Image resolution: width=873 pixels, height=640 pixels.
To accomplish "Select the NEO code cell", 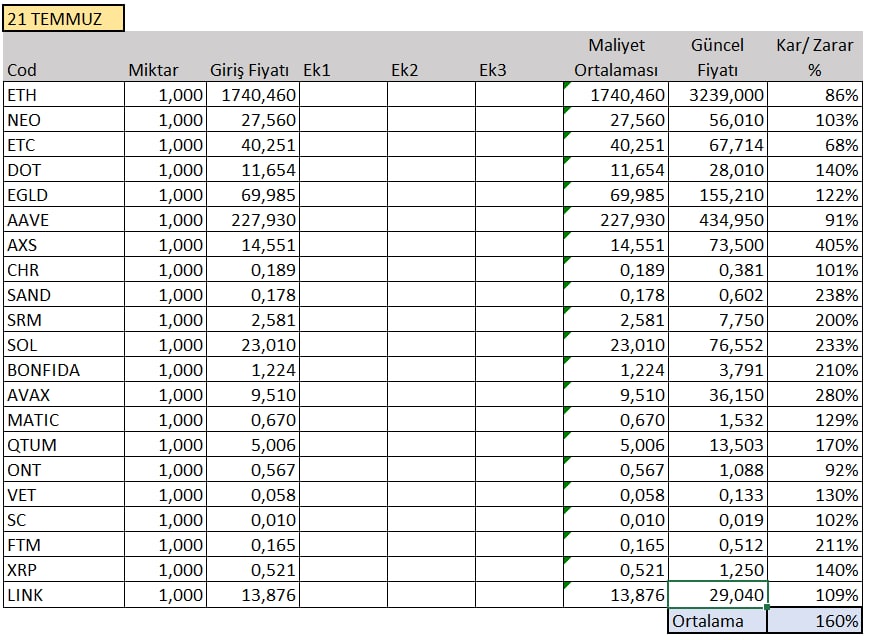I will tap(63, 120).
